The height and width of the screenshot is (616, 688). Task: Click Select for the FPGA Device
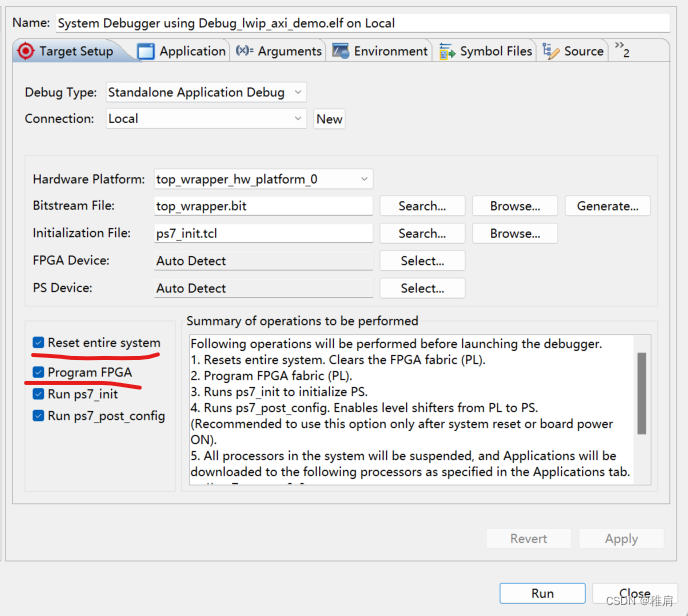click(x=422, y=261)
